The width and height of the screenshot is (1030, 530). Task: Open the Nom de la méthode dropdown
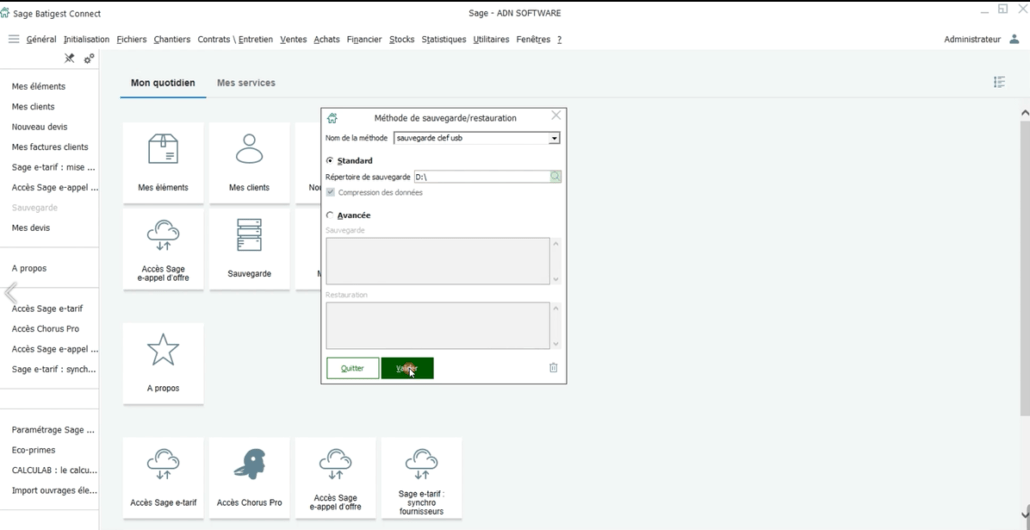tap(554, 138)
